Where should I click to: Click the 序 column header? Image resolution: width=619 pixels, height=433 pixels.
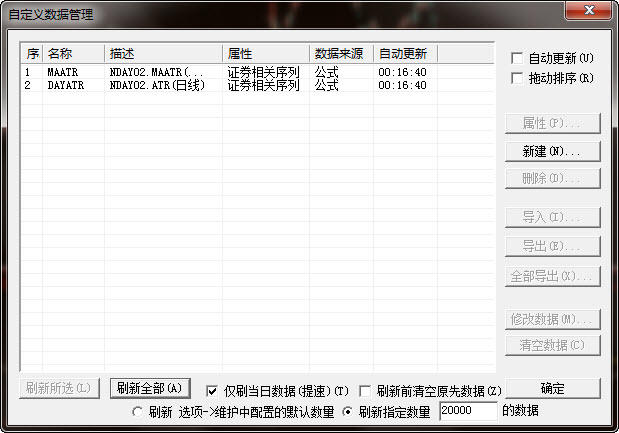click(x=32, y=54)
